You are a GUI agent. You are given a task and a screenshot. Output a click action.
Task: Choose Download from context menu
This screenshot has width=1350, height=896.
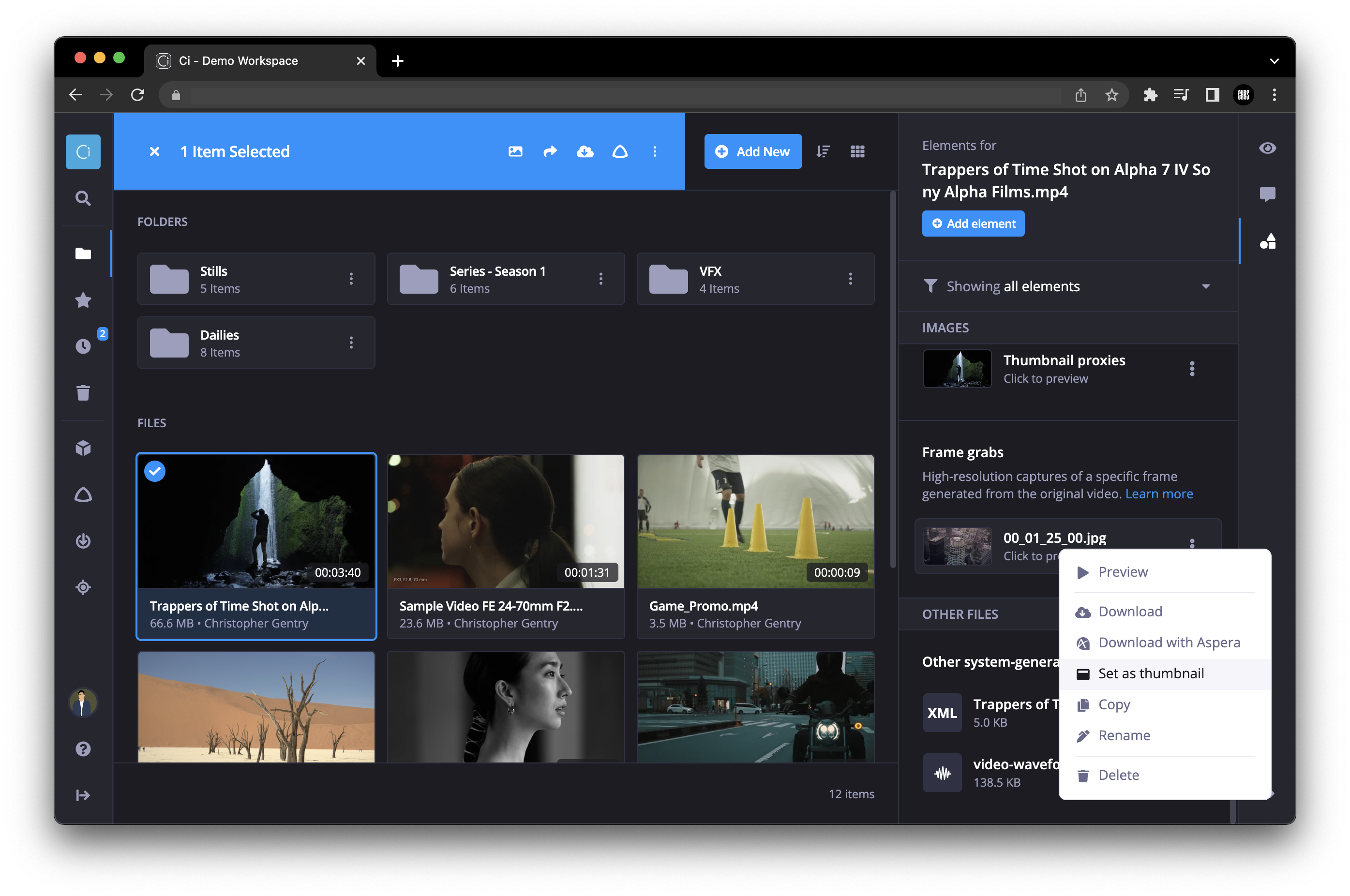tap(1164, 612)
